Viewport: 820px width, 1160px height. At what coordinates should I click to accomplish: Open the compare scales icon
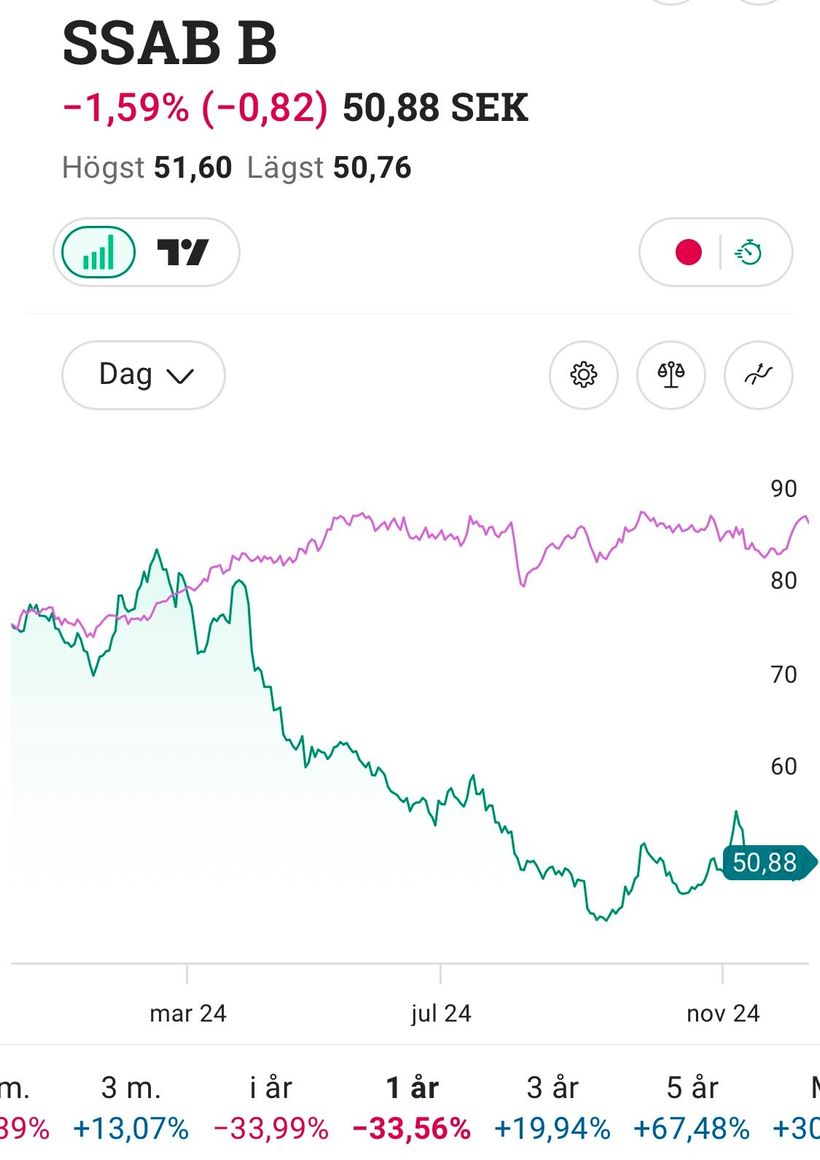pos(671,375)
